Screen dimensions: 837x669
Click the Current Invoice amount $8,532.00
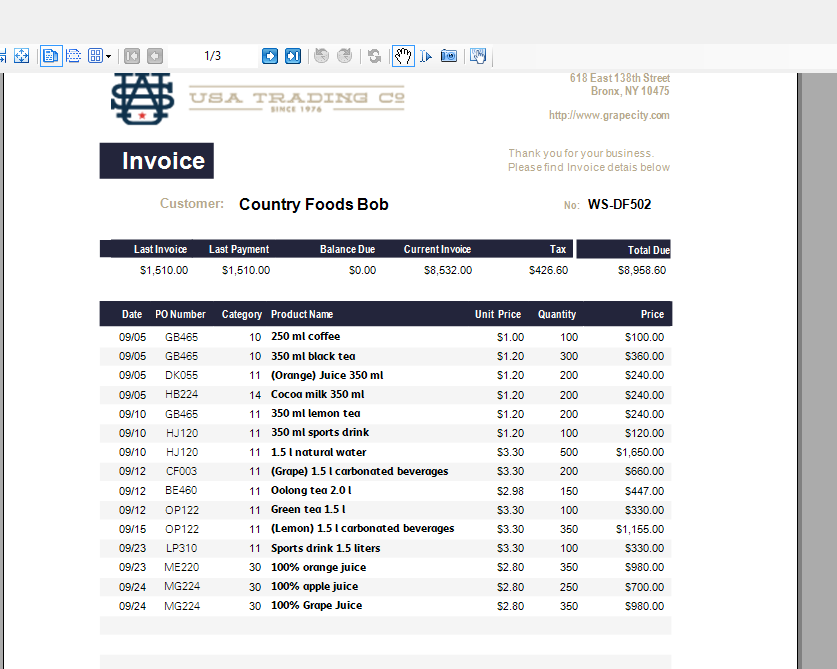(x=448, y=270)
